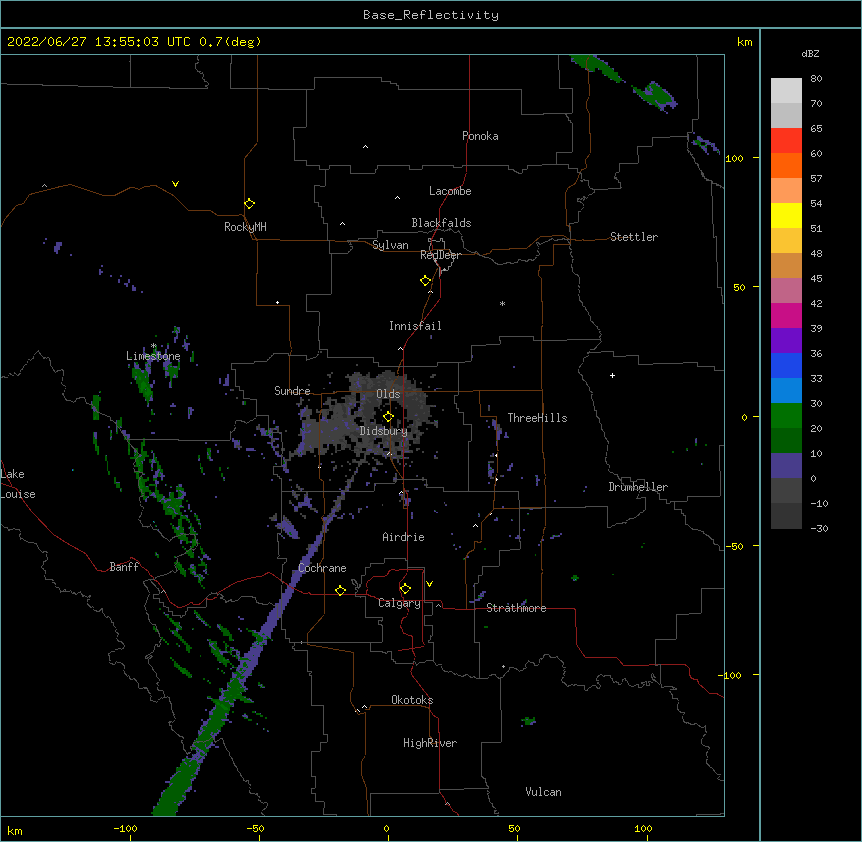Image resolution: width=862 pixels, height=842 pixels.
Task: Click the orange 57-60 dBZ legend swatch
Action: [x=786, y=165]
